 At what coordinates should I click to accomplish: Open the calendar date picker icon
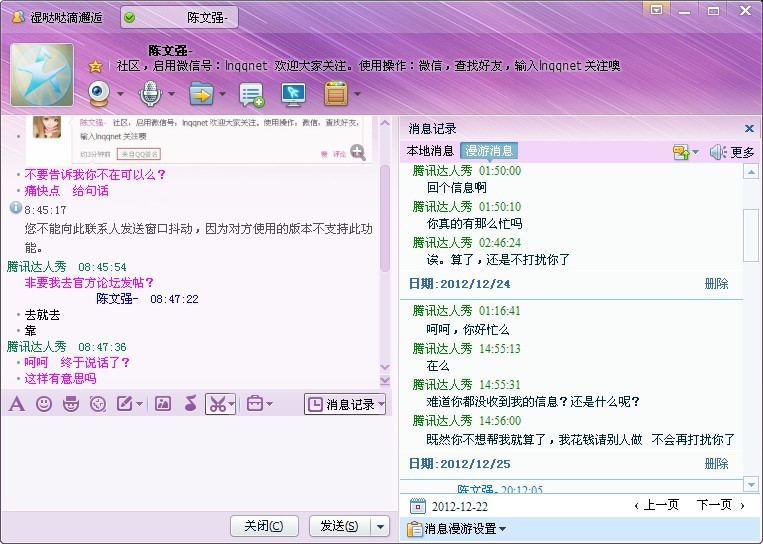tap(418, 506)
